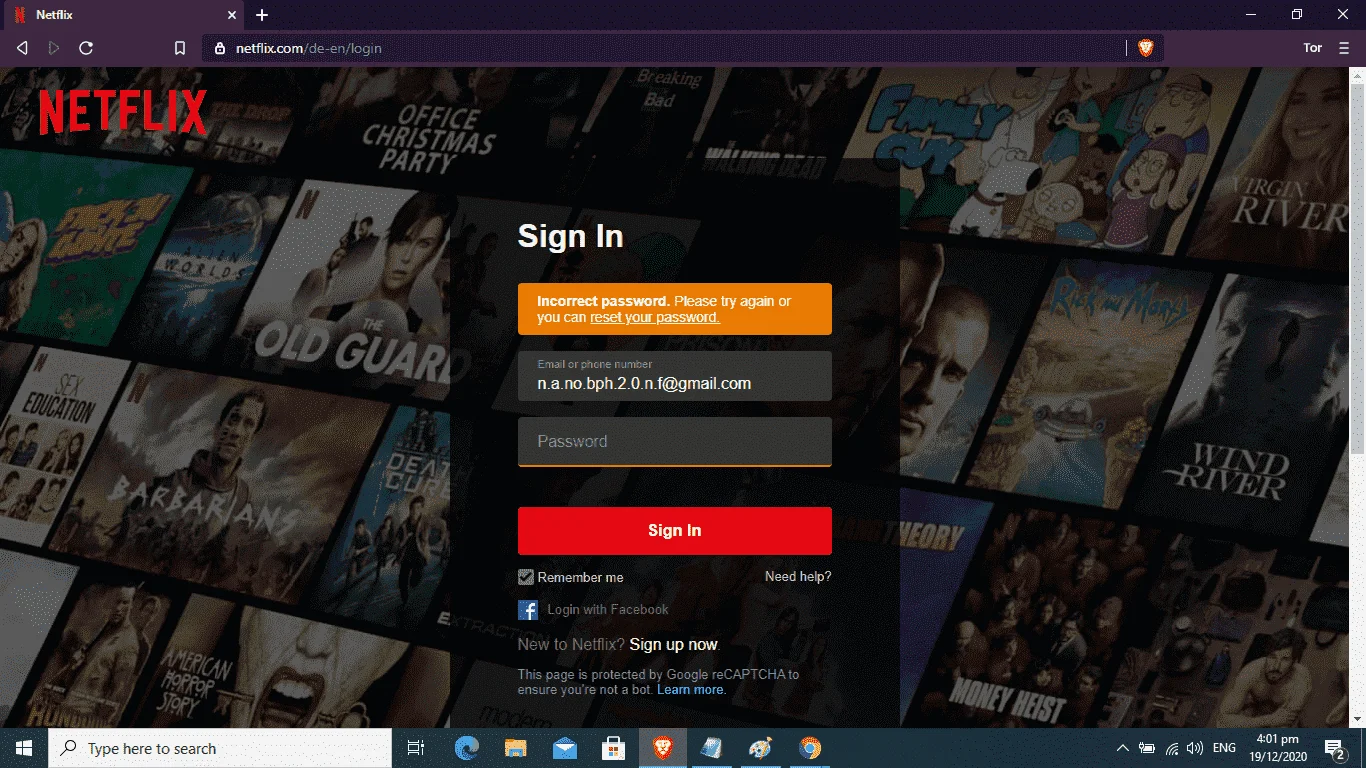Open Brave Shields lion icon in address bar
Screen dimensions: 1366x768
tap(1146, 48)
